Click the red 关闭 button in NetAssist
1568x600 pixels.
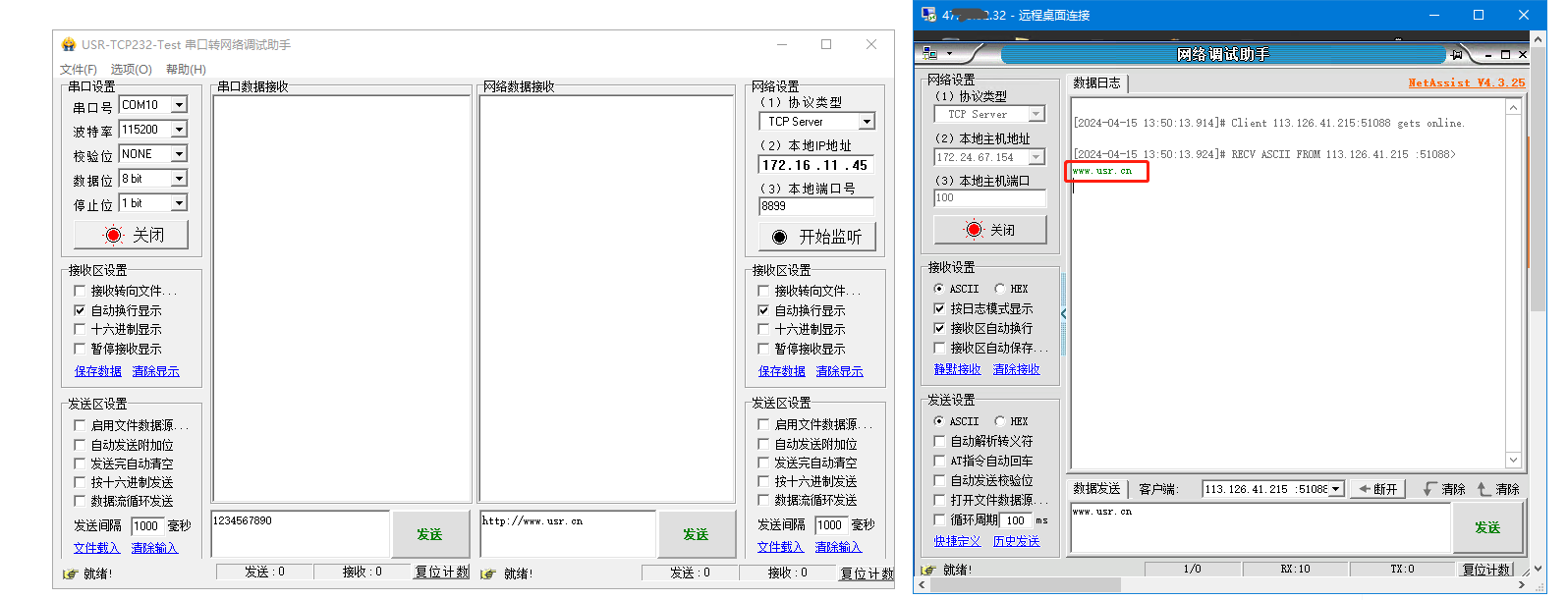989,230
